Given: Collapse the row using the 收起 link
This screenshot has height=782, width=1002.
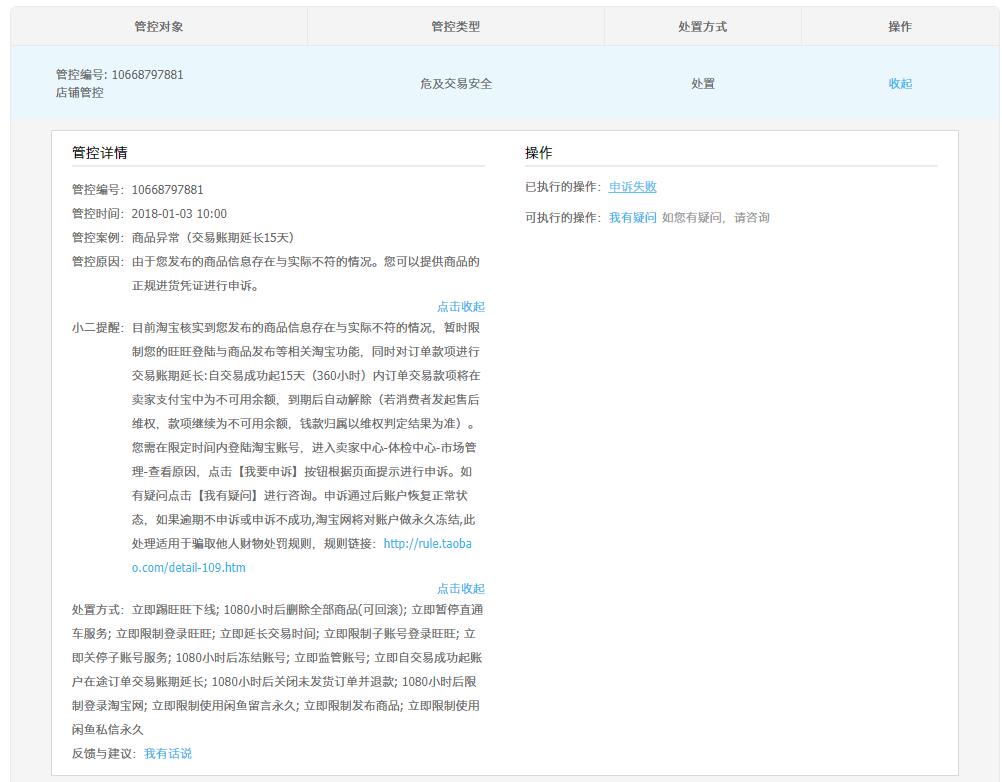Looking at the screenshot, I should point(900,84).
